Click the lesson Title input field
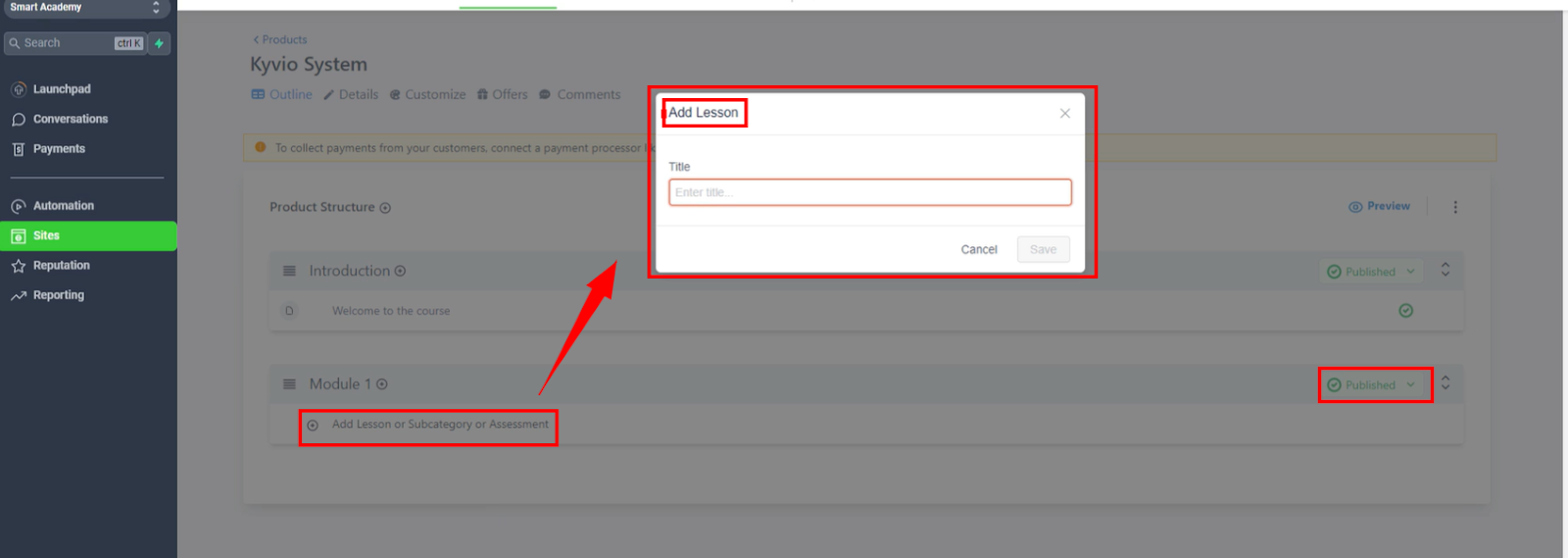1568x558 pixels. pyautogui.click(x=869, y=192)
